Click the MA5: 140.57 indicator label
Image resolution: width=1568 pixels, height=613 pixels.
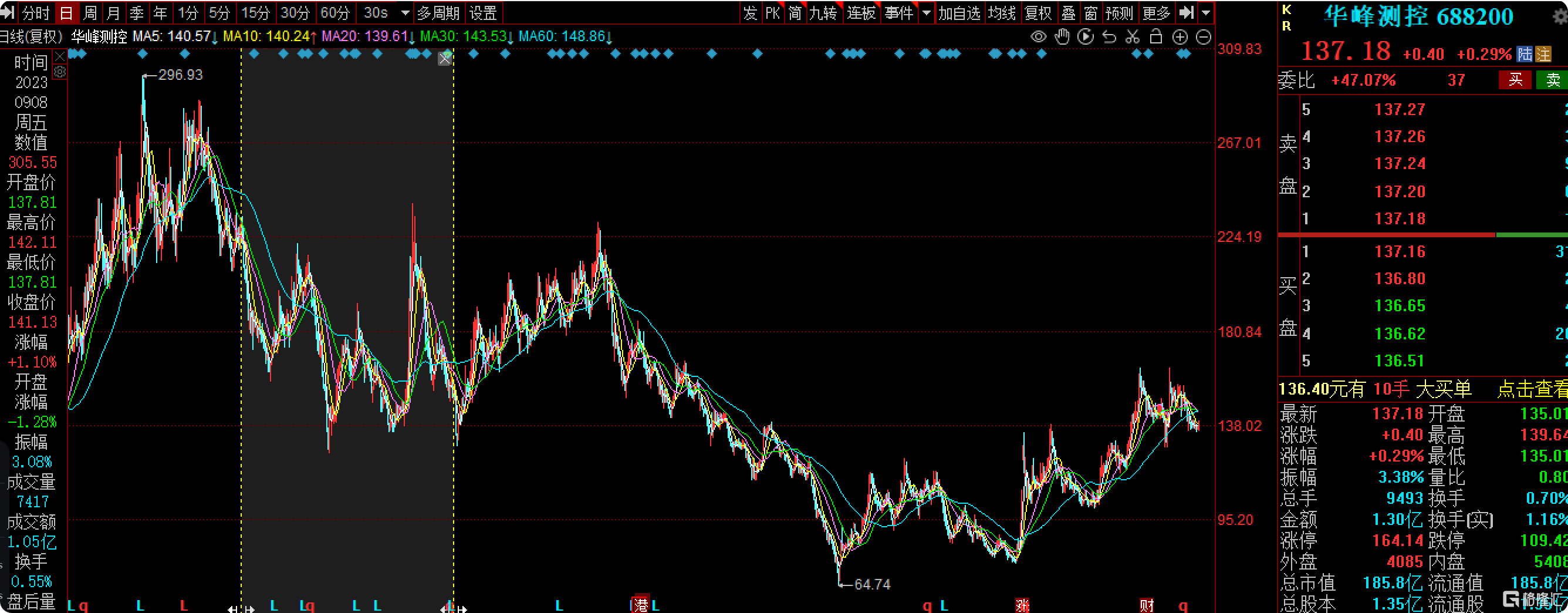pos(175,36)
